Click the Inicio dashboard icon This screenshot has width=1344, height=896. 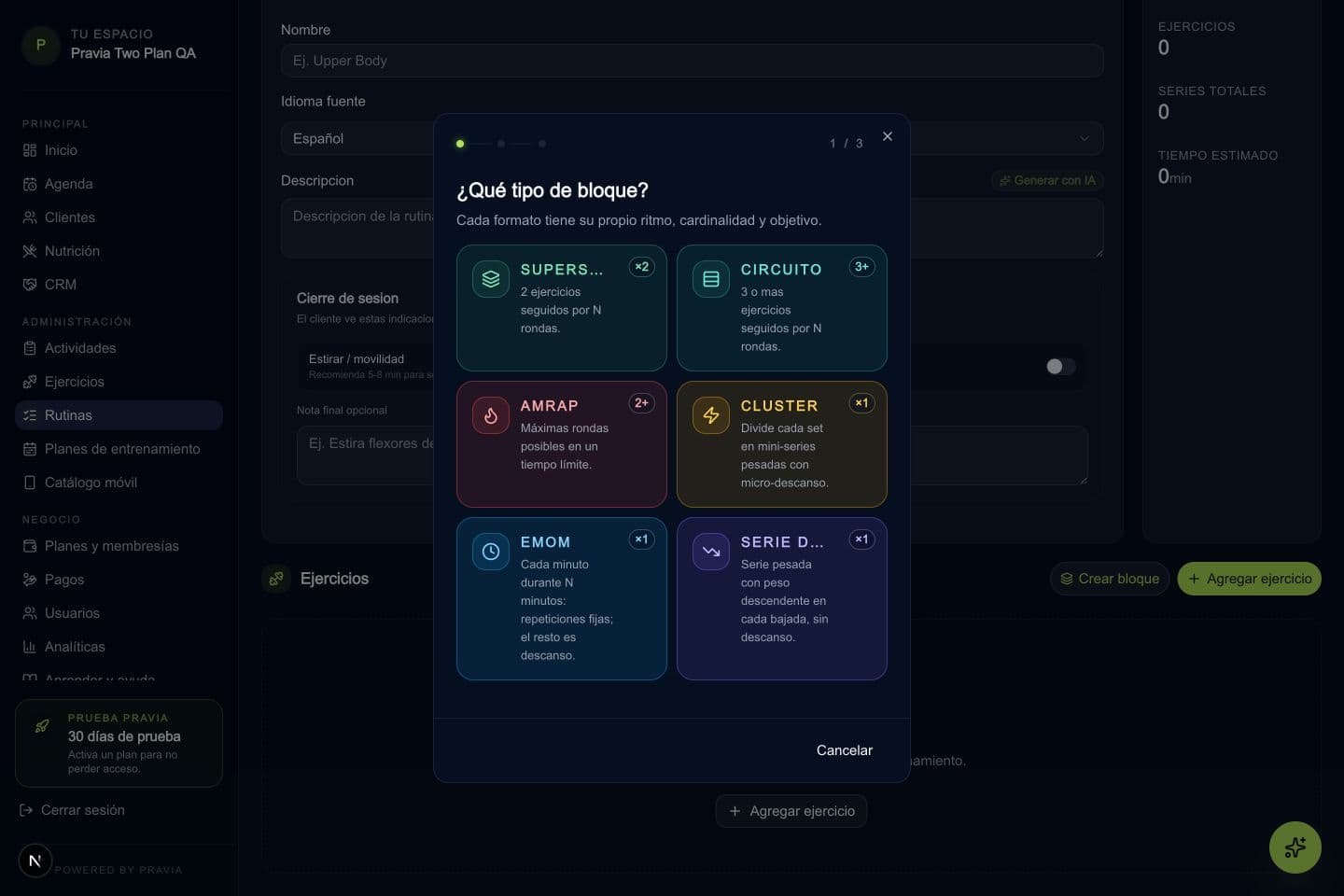coord(30,150)
